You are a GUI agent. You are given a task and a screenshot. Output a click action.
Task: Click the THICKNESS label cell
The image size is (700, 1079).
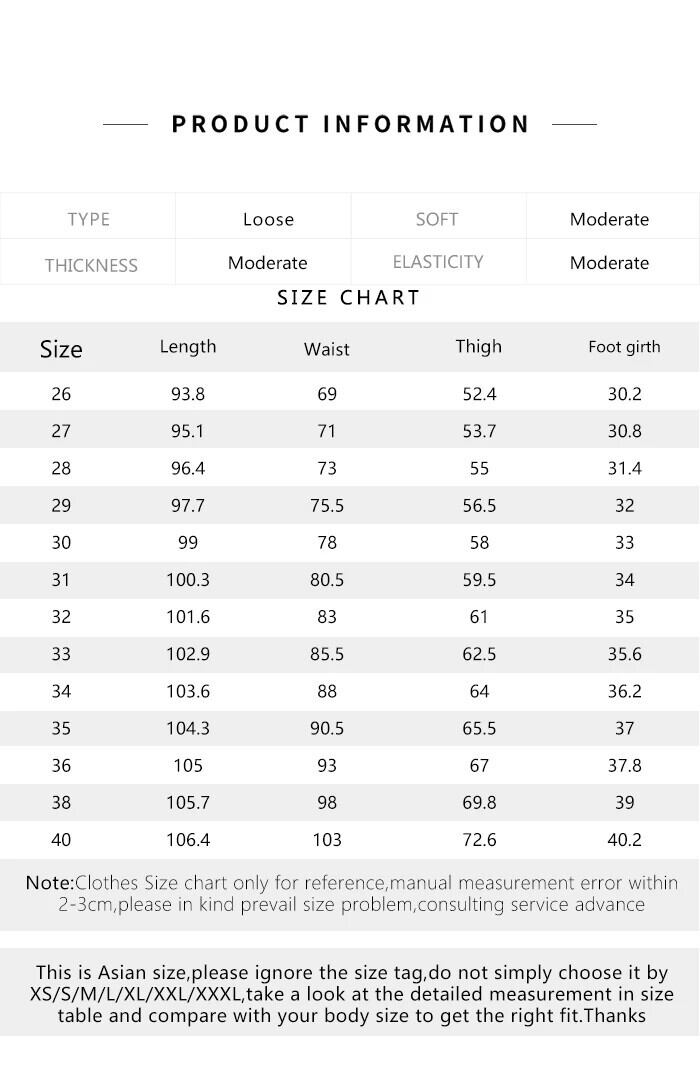[91, 265]
